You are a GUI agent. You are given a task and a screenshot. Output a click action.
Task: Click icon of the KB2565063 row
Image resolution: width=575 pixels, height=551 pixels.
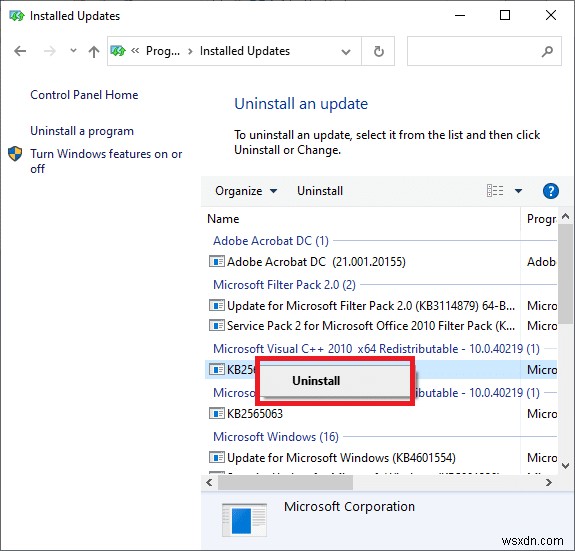216,414
